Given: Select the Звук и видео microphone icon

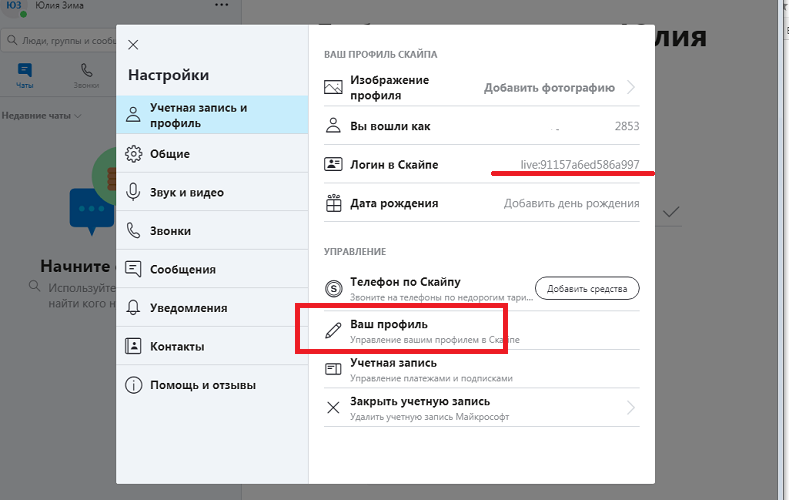Looking at the screenshot, I should (x=133, y=193).
